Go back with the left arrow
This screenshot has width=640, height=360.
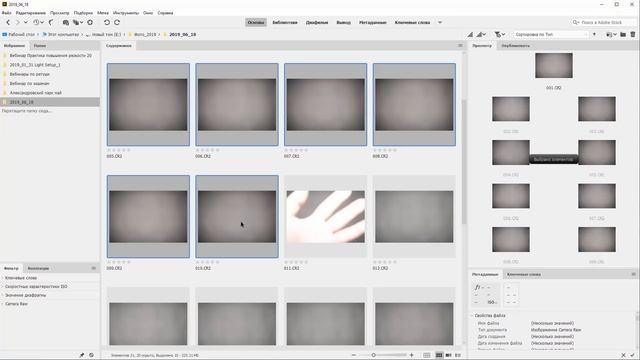click(8, 22)
